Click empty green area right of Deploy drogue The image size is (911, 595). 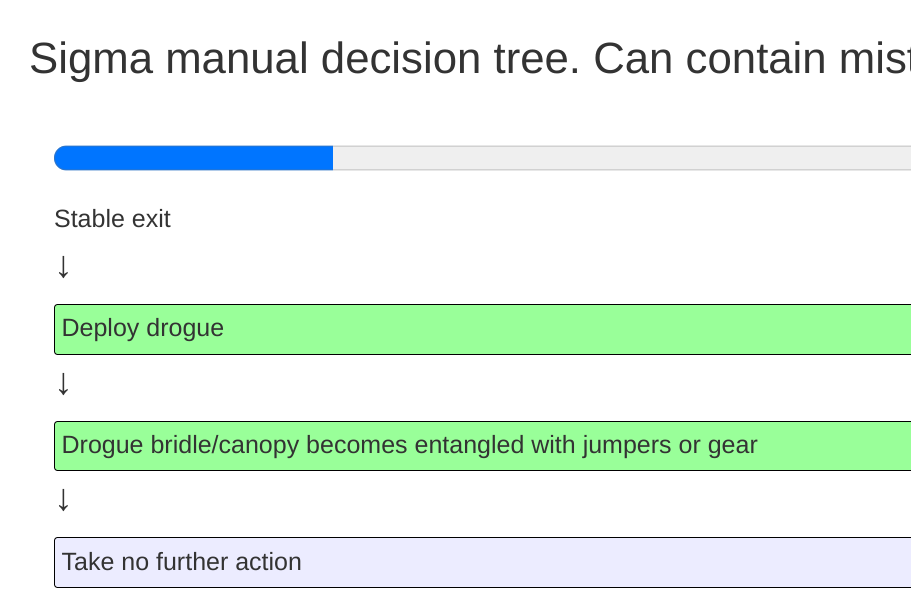(x=569, y=329)
